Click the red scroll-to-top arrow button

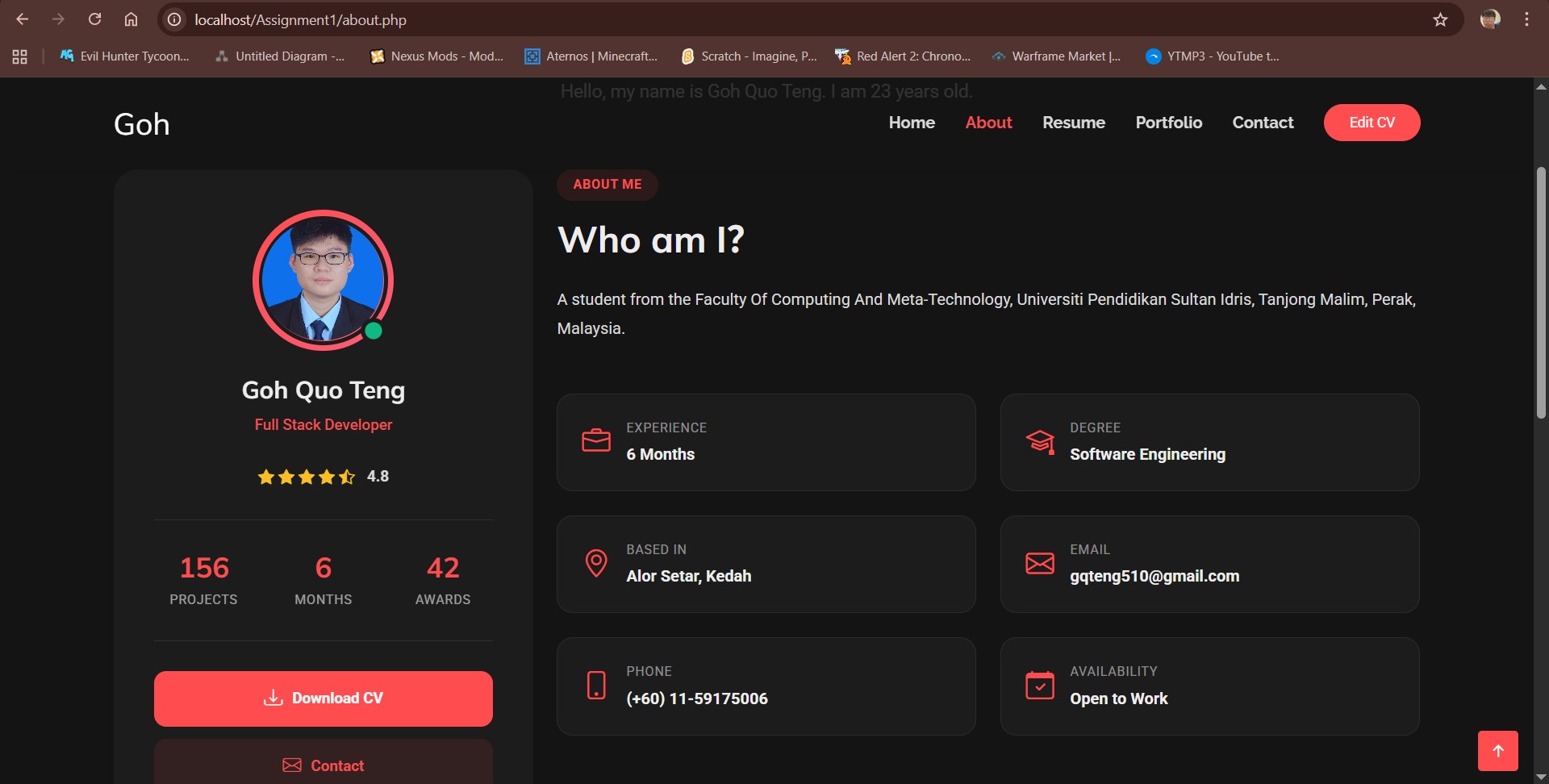coord(1498,751)
